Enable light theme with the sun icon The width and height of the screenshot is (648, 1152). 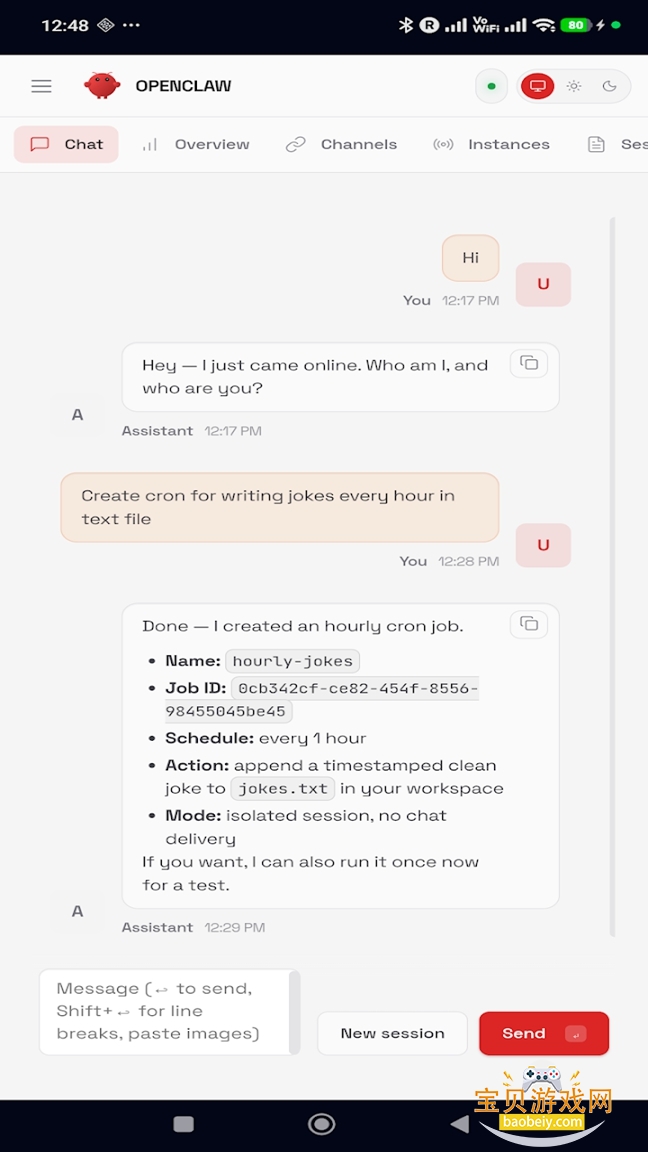coord(574,86)
